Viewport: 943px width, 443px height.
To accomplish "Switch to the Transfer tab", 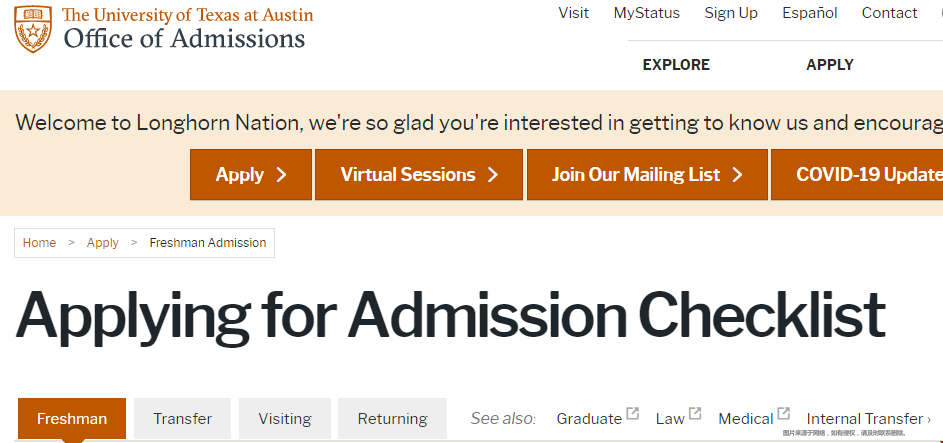I will pos(182,418).
